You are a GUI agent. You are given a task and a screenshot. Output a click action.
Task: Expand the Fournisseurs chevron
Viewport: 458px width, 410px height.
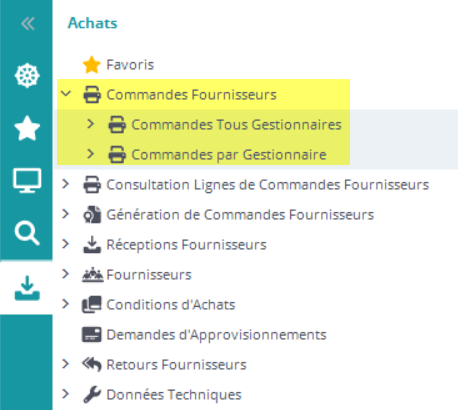tap(66, 274)
